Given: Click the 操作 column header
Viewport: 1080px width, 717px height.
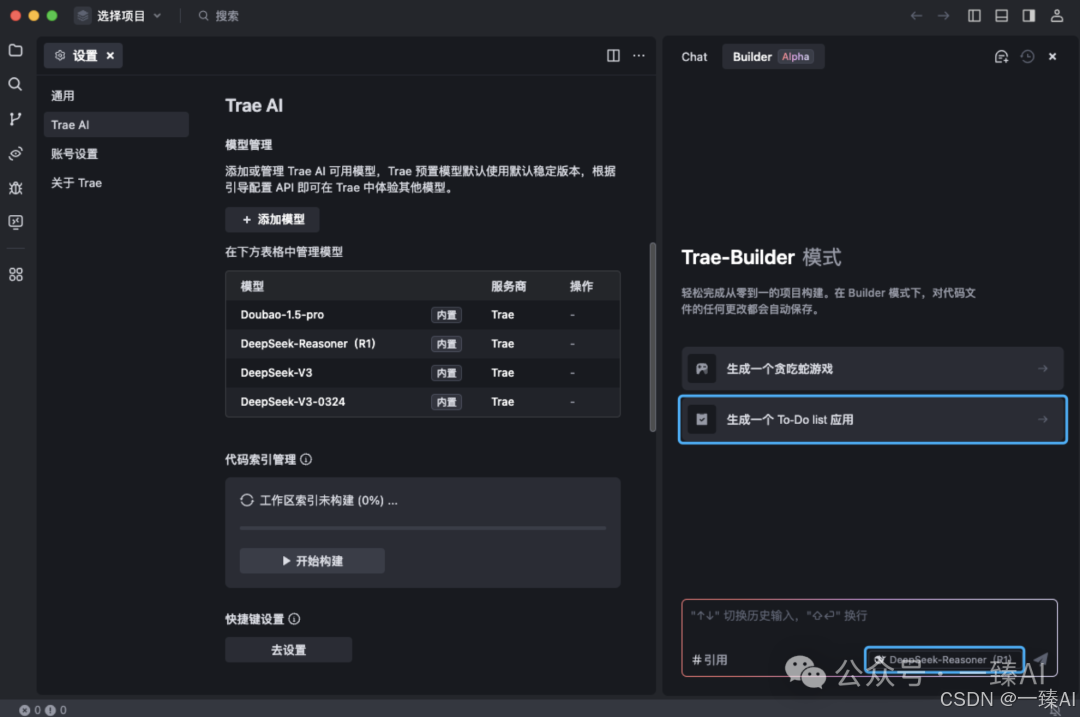Looking at the screenshot, I should click(581, 286).
